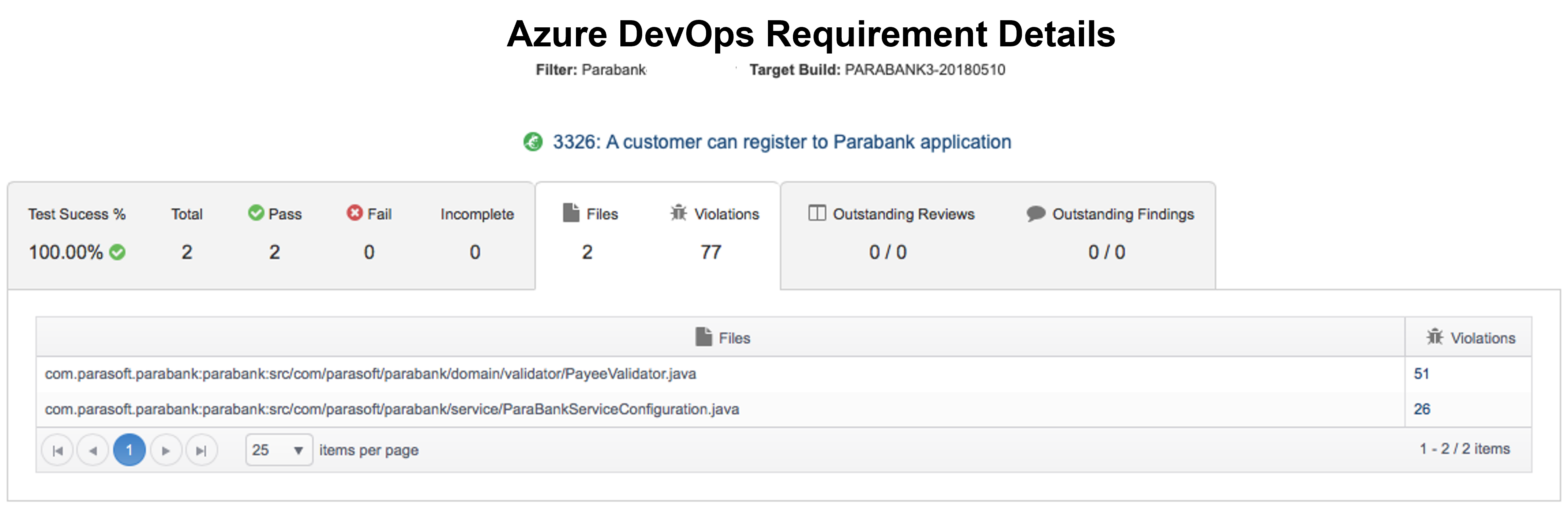
Task: Click the green Pass checkmark icon
Action: pos(256,212)
